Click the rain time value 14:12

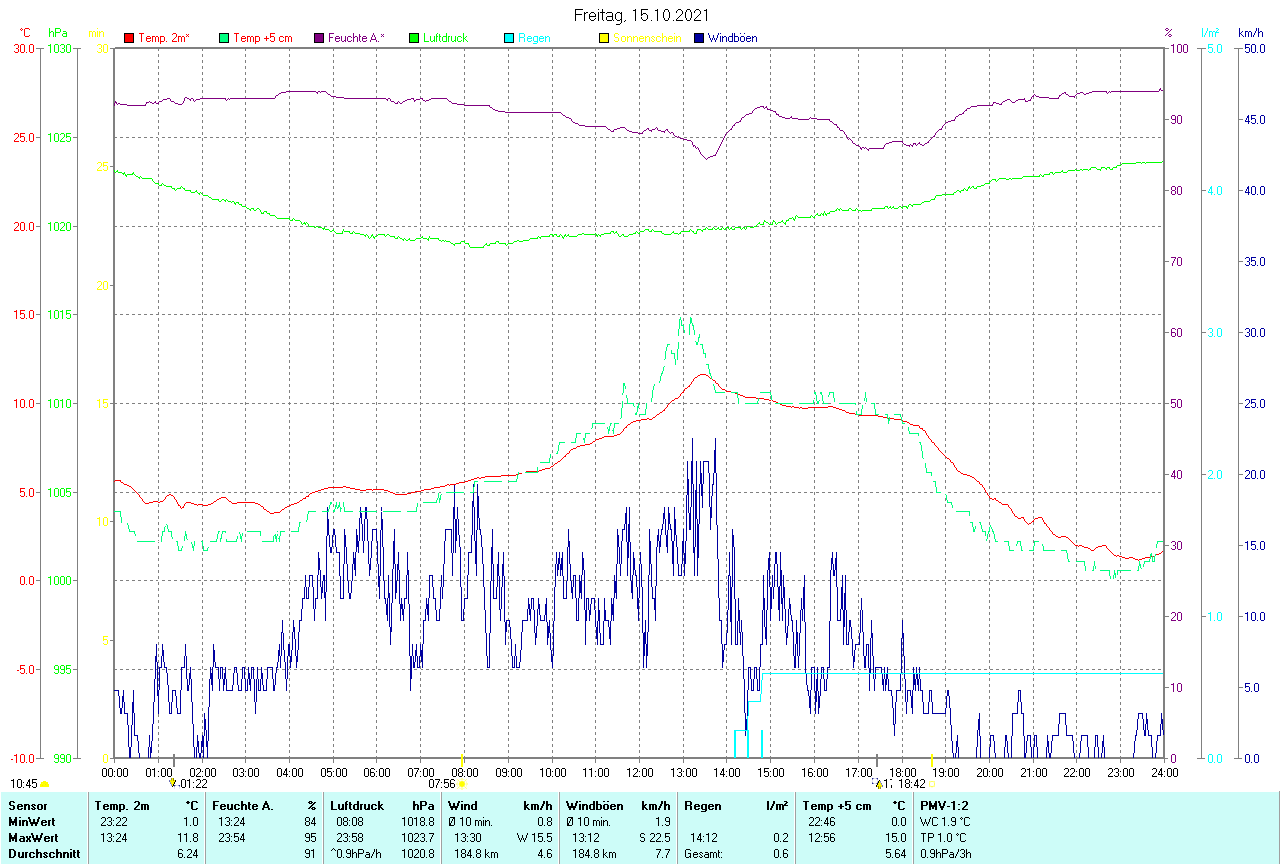(705, 837)
